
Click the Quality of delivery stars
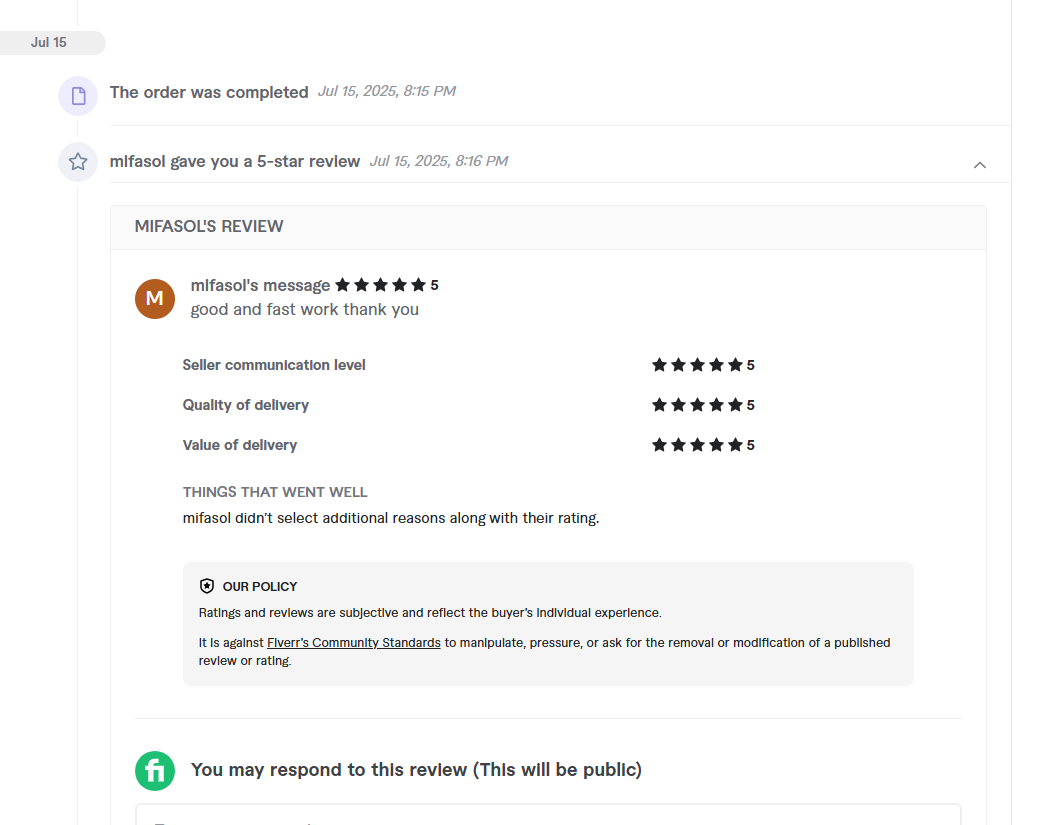click(697, 405)
